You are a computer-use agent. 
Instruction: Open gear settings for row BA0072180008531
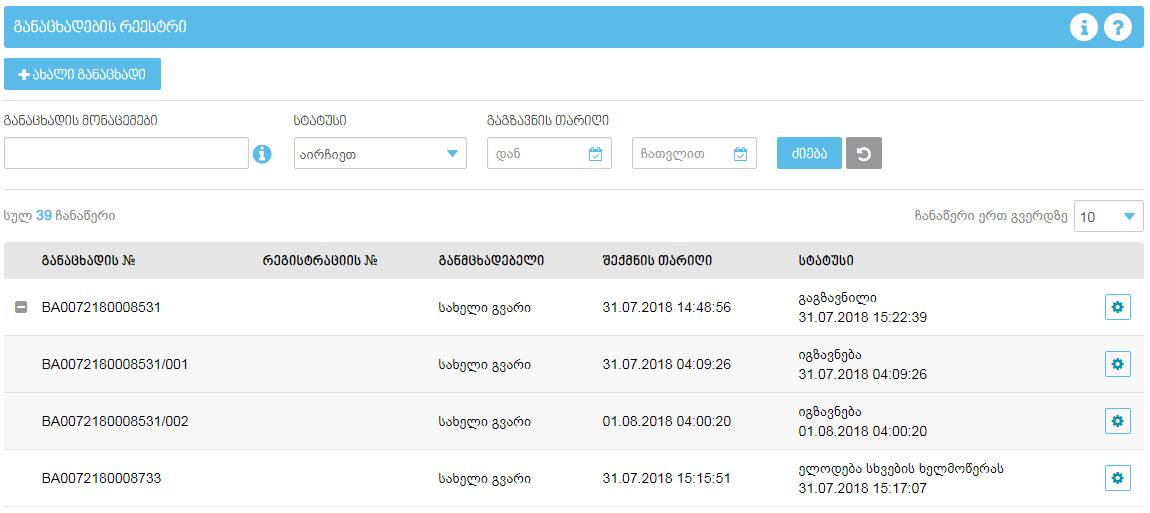[x=1117, y=307]
